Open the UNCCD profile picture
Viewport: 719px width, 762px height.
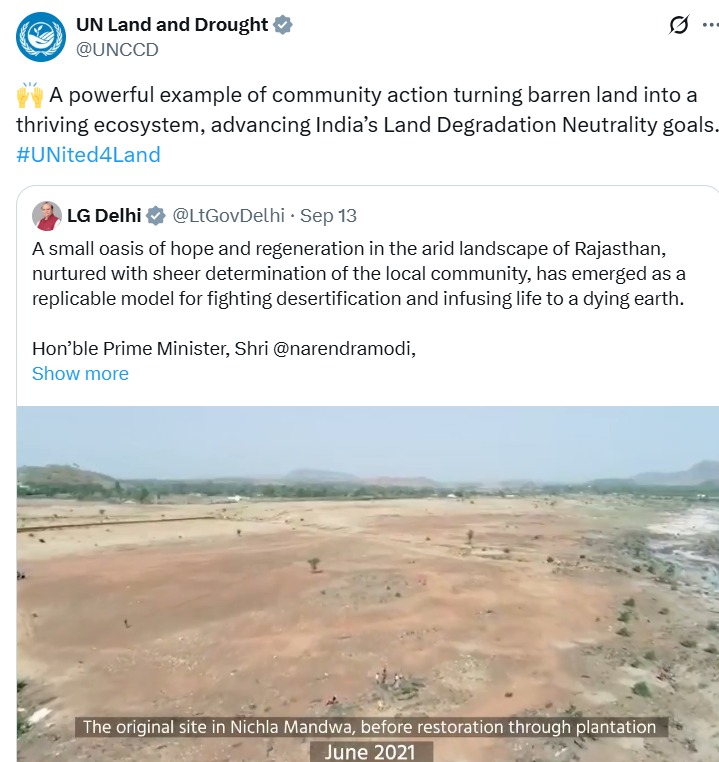(x=41, y=37)
